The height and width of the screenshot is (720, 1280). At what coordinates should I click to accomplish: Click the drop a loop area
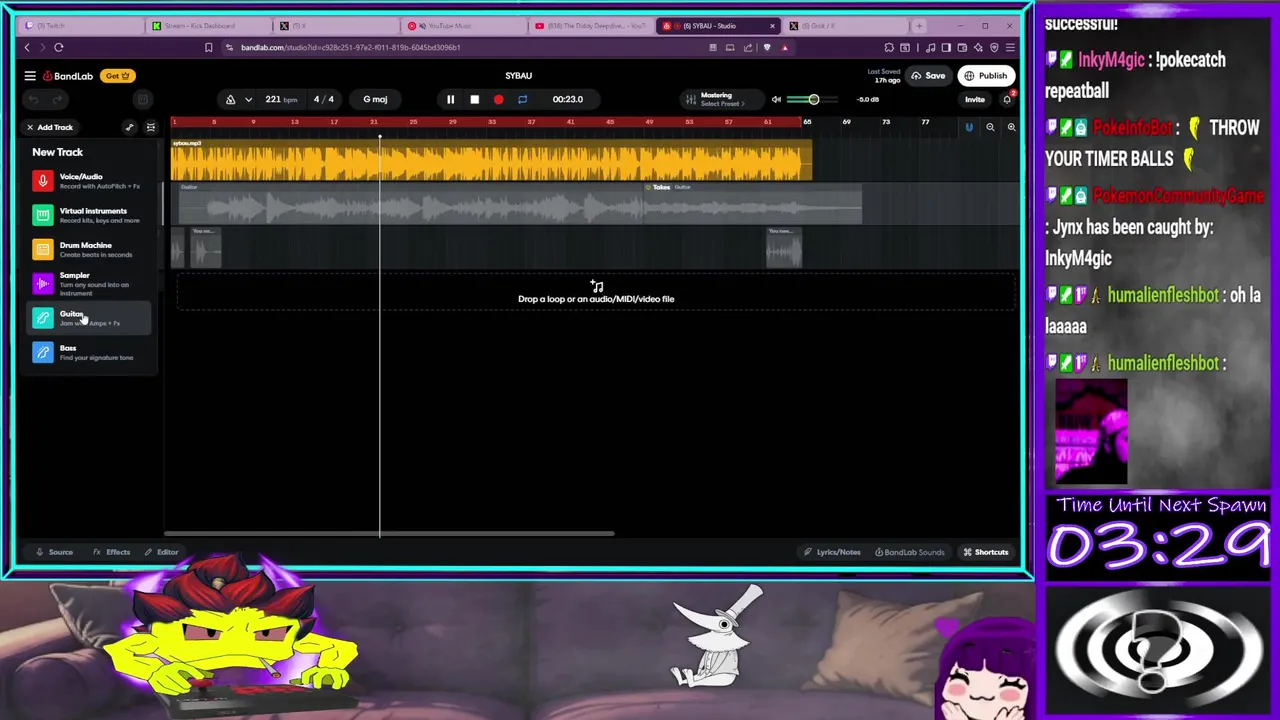596,292
